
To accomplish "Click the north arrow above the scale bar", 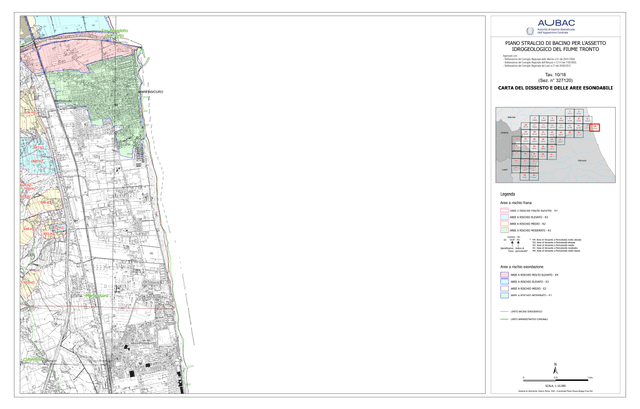I will click(x=555, y=369).
